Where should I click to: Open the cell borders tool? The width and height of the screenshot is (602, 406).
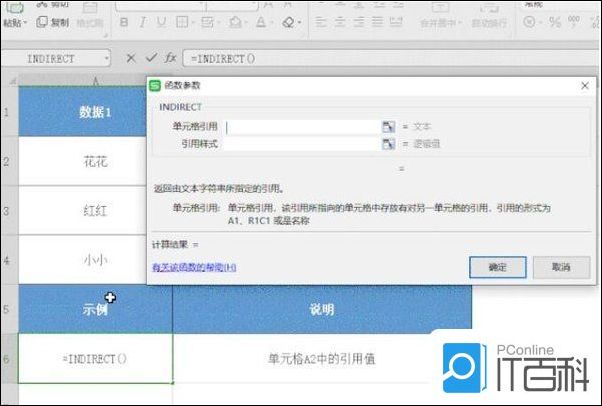point(181,22)
